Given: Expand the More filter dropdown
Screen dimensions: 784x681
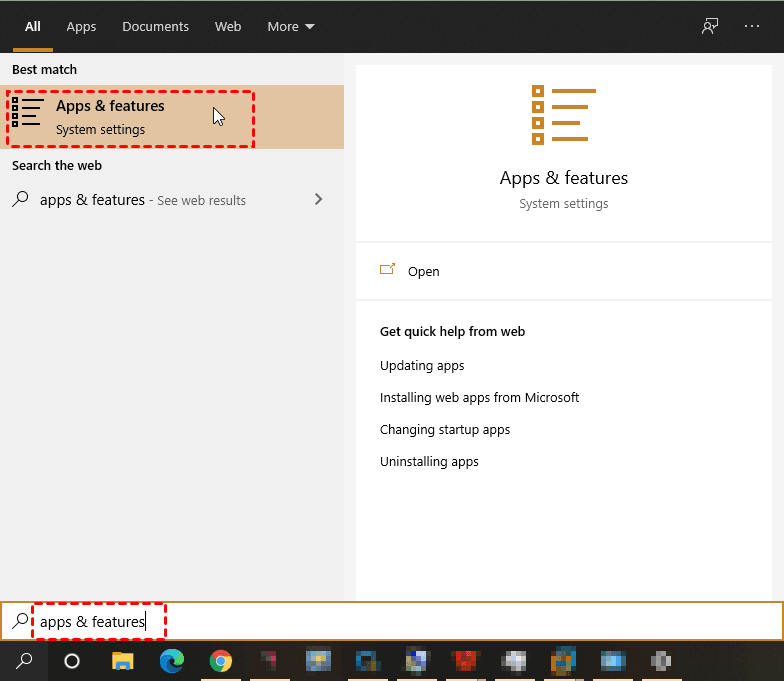Looking at the screenshot, I should (291, 27).
